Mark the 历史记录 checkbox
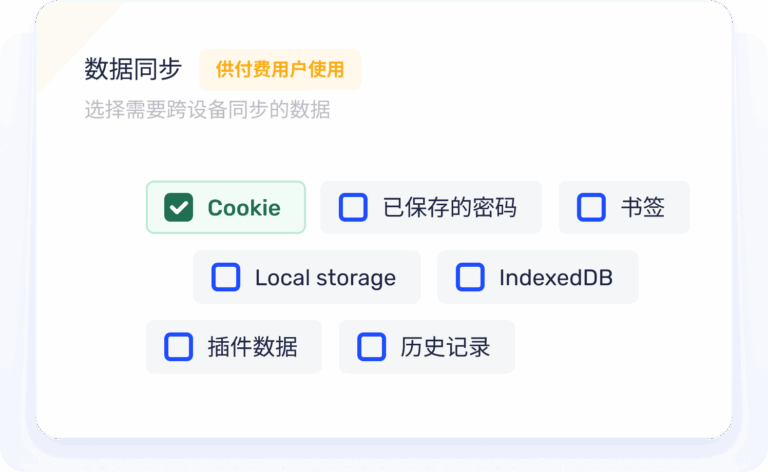 372,347
